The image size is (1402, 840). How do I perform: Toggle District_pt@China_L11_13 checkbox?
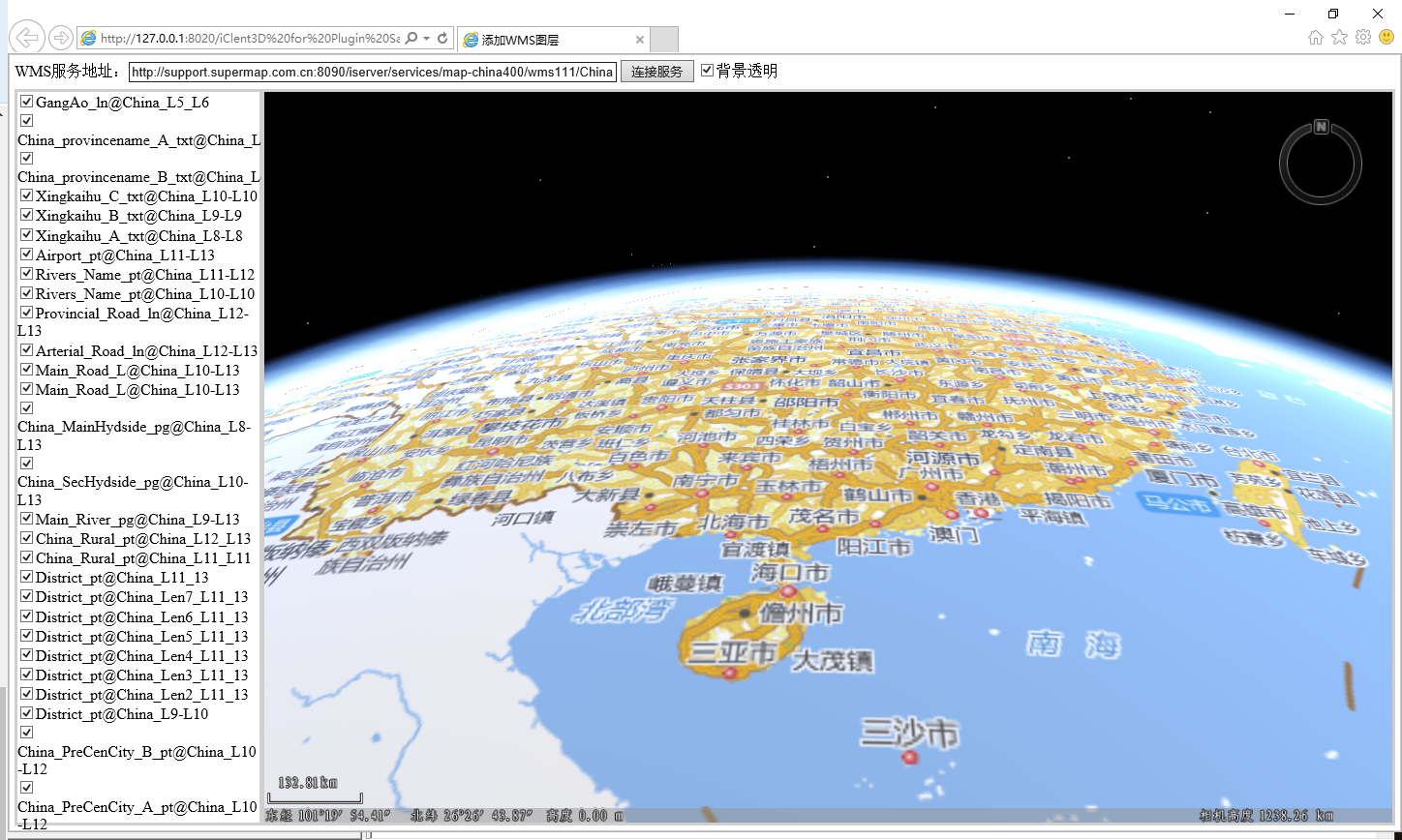point(27,577)
